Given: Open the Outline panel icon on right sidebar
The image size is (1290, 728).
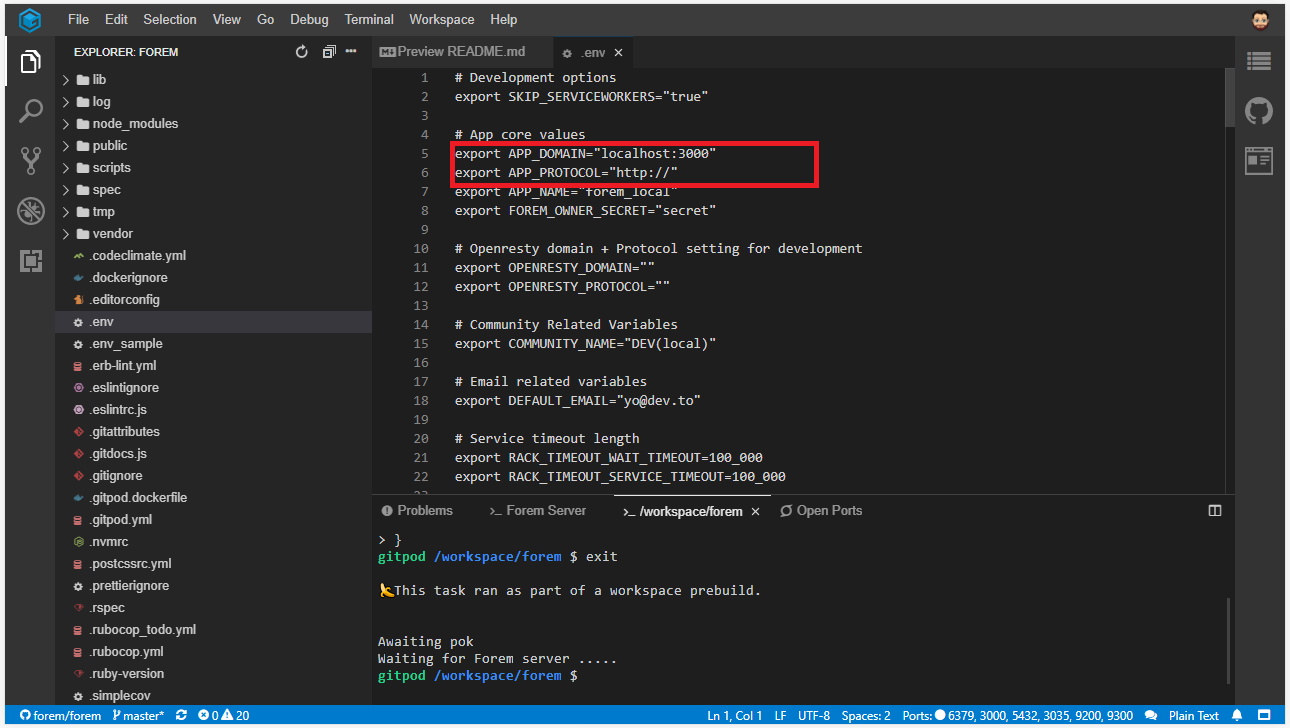Looking at the screenshot, I should (1259, 62).
